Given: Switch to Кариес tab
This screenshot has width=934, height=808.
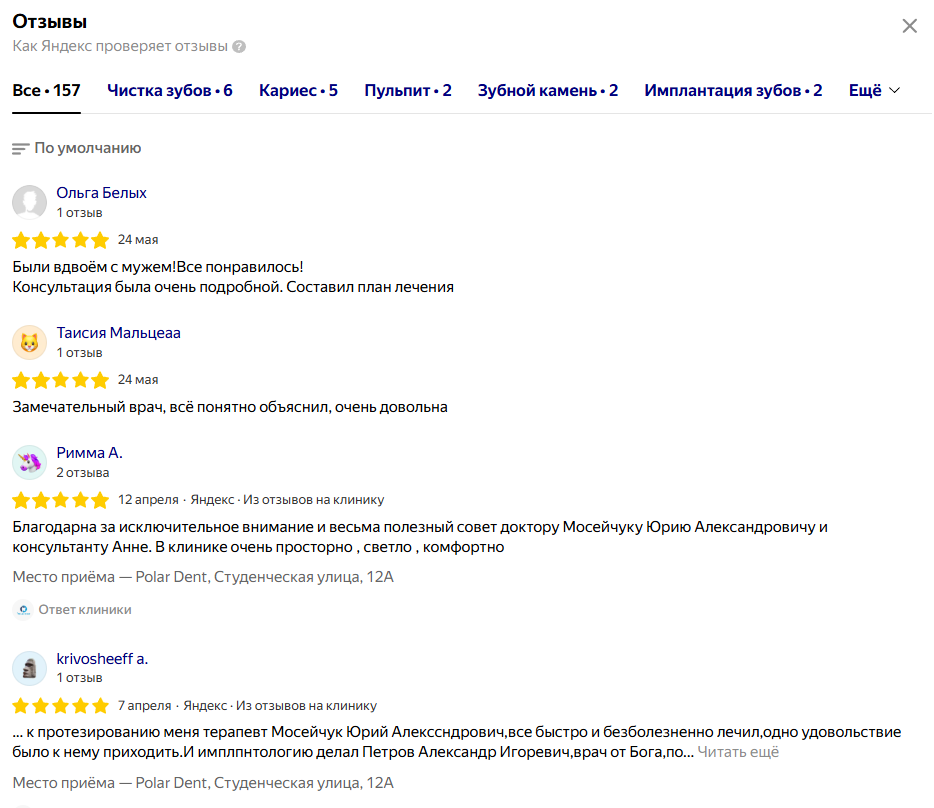Looking at the screenshot, I should tap(298, 91).
